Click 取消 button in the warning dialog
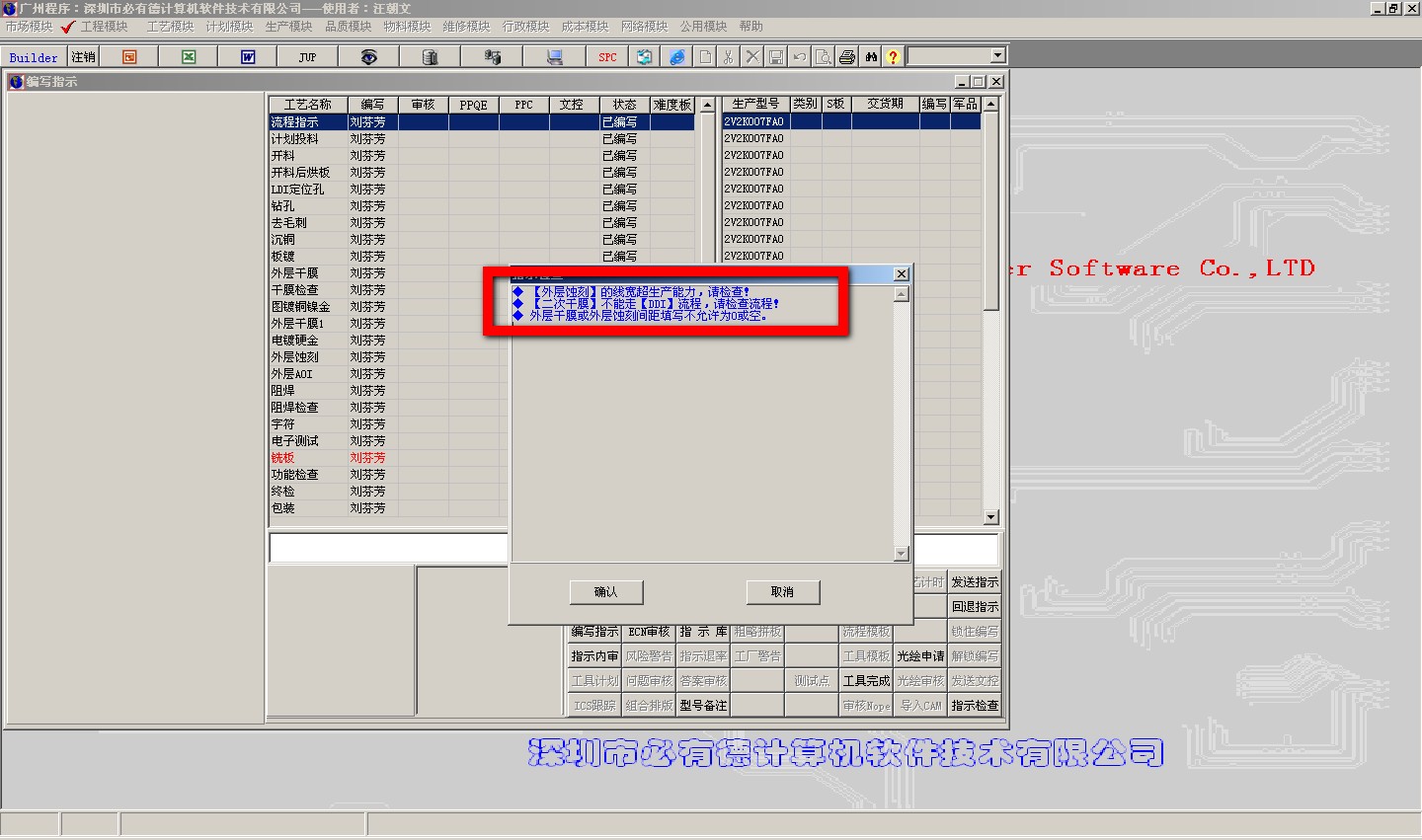 pos(783,592)
